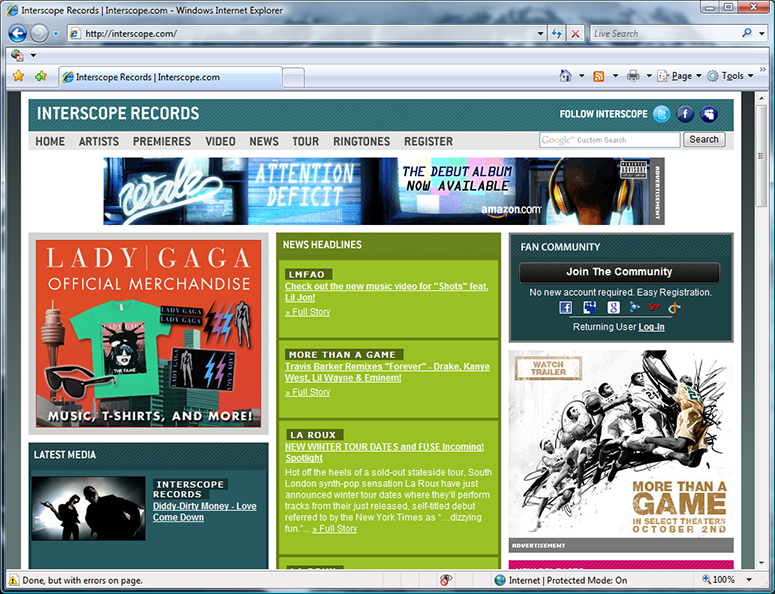This screenshot has height=594, width=775.
Task: Click the Add to Favorites icon
Action: pyautogui.click(x=41, y=76)
